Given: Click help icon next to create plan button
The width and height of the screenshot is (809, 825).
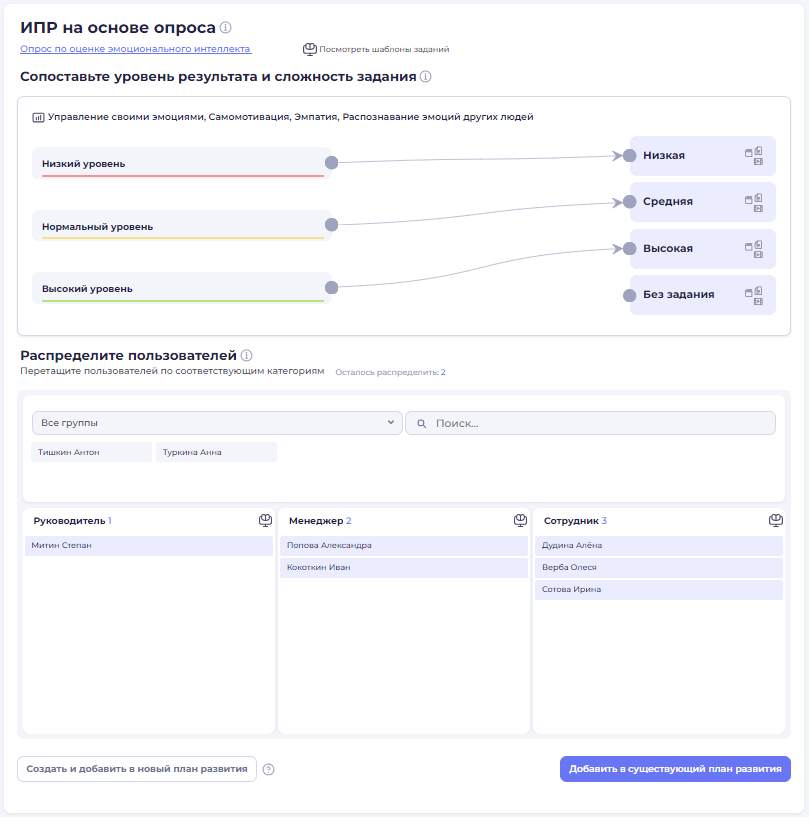Looking at the screenshot, I should pos(268,769).
